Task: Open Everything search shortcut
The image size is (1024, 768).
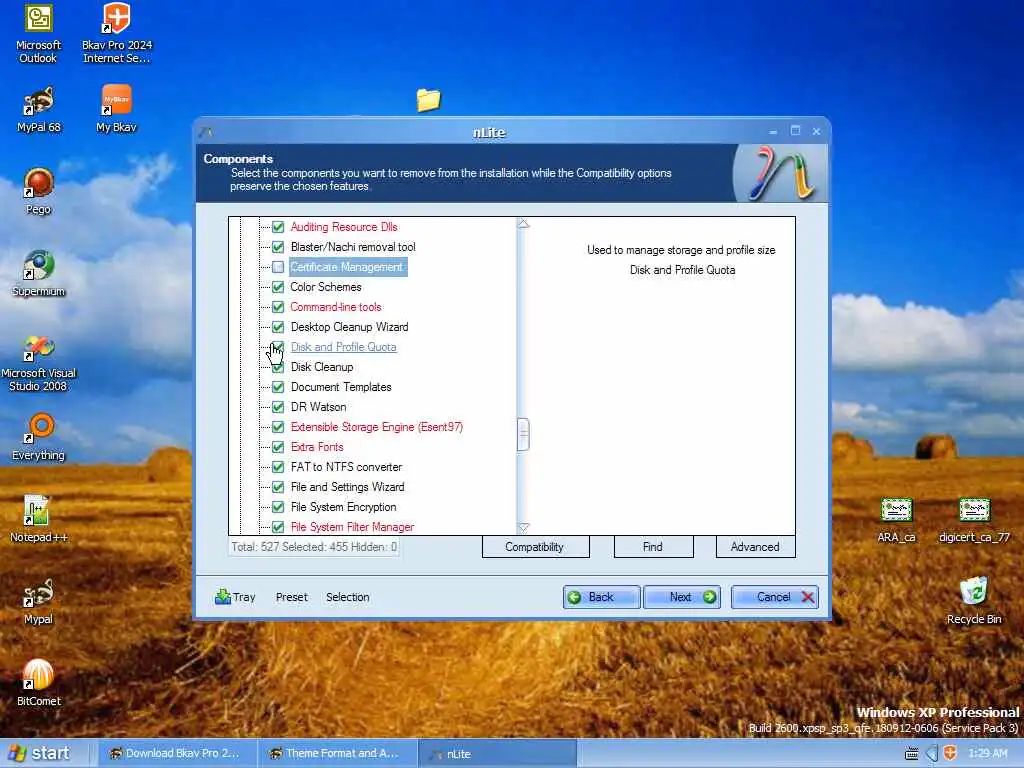Action: [x=39, y=438]
